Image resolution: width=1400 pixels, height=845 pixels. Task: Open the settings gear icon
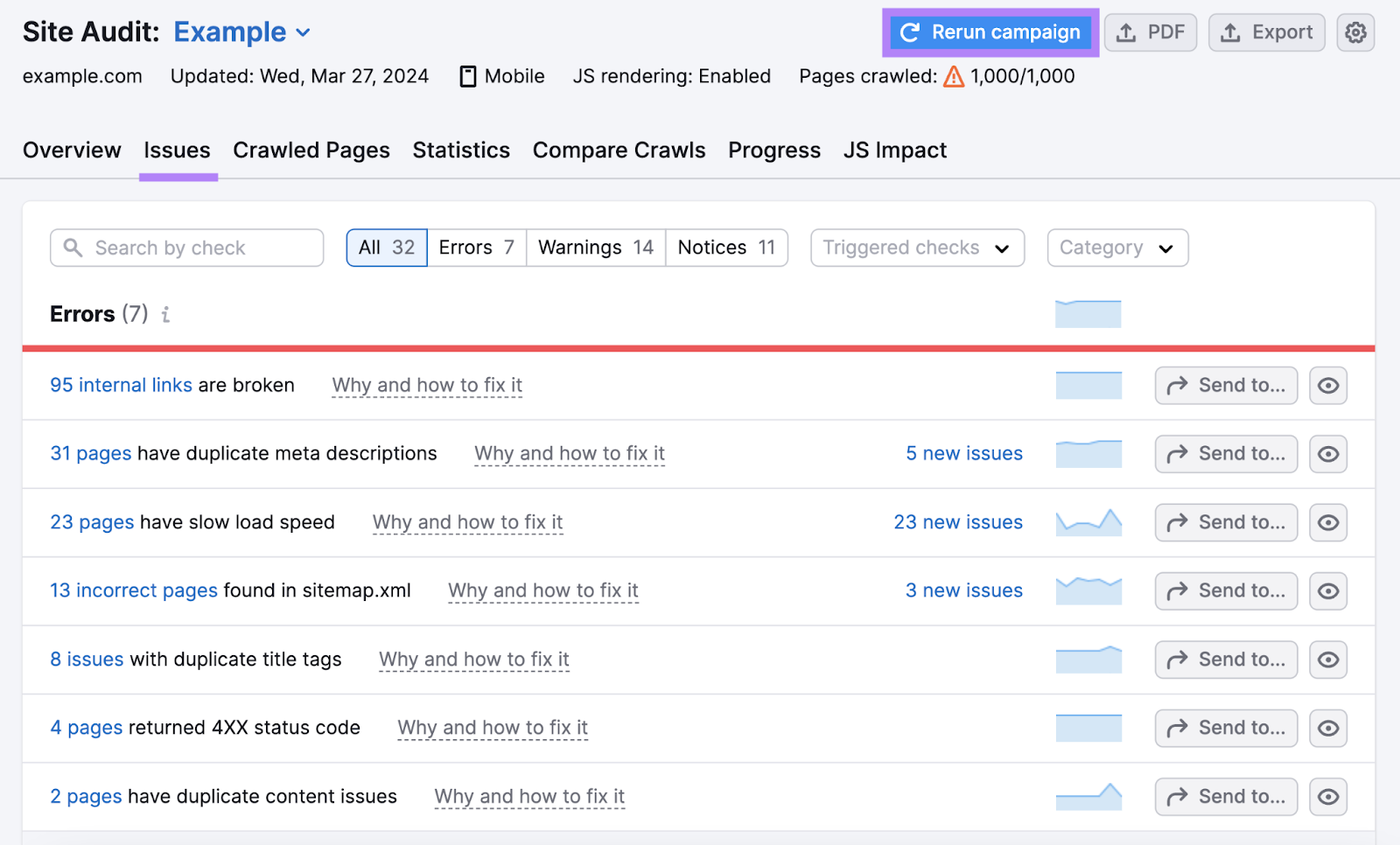[1355, 32]
